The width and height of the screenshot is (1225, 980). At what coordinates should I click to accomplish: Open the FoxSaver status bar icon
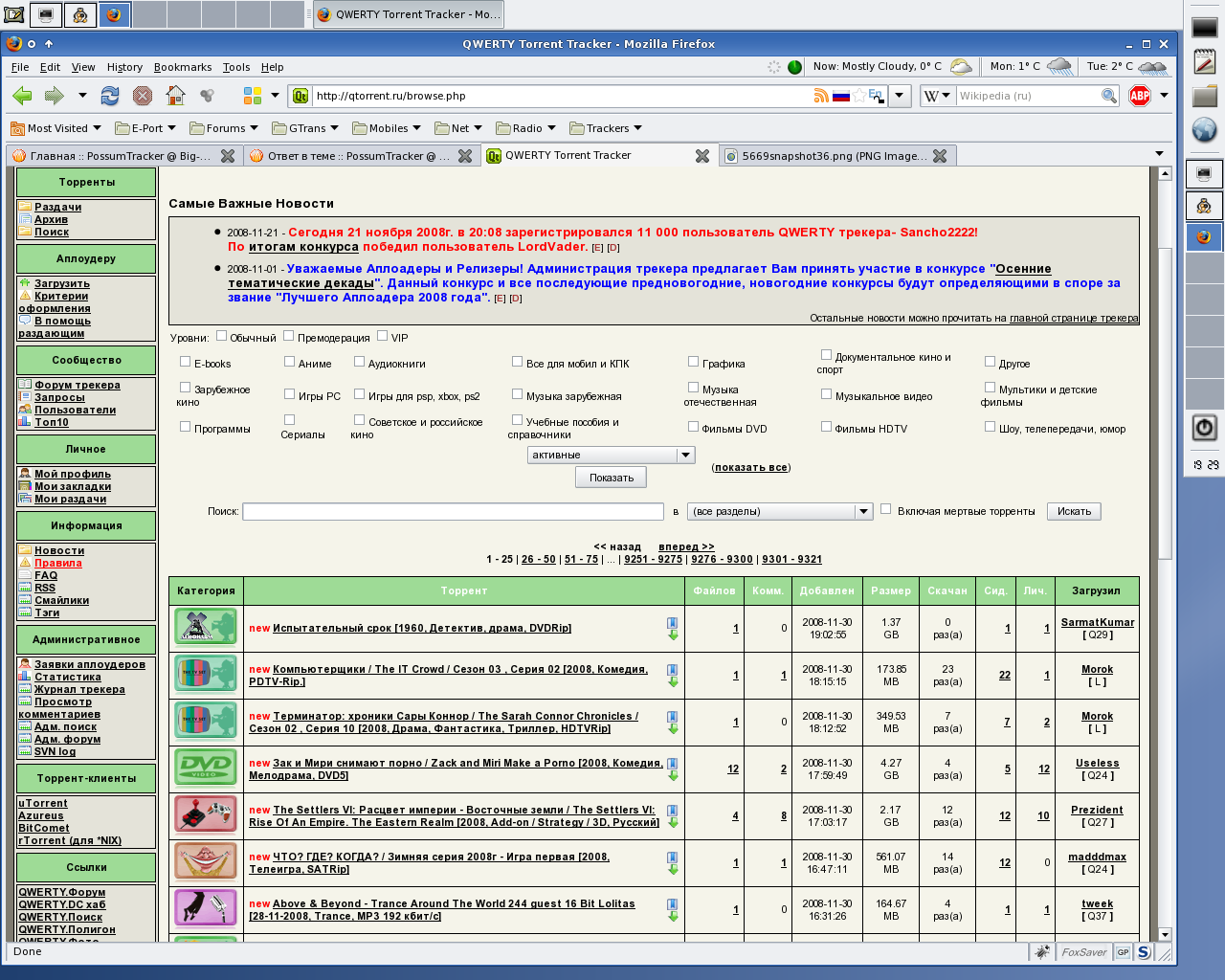[1083, 952]
